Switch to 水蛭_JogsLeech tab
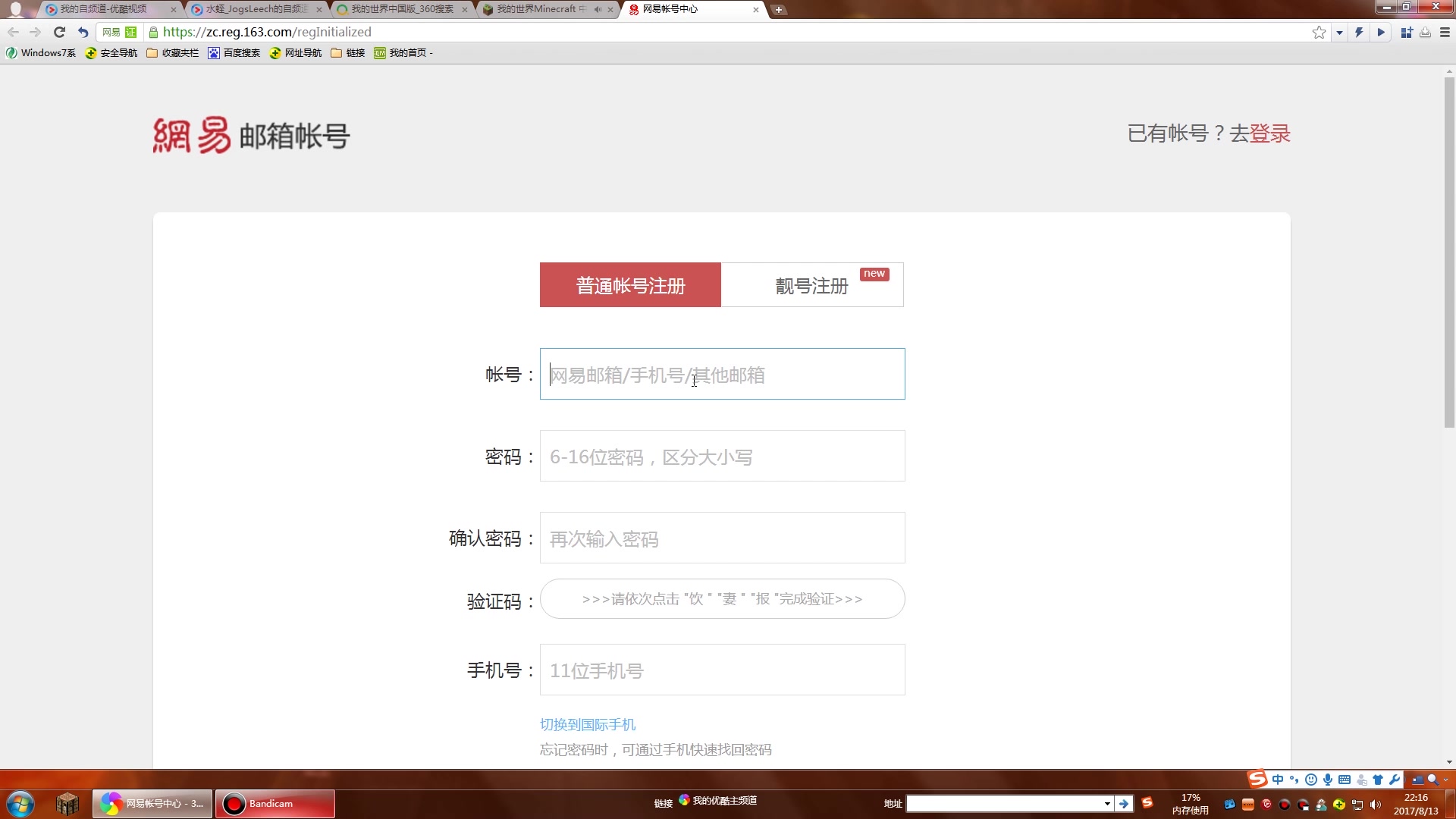The height and width of the screenshot is (819, 1456). (x=256, y=9)
